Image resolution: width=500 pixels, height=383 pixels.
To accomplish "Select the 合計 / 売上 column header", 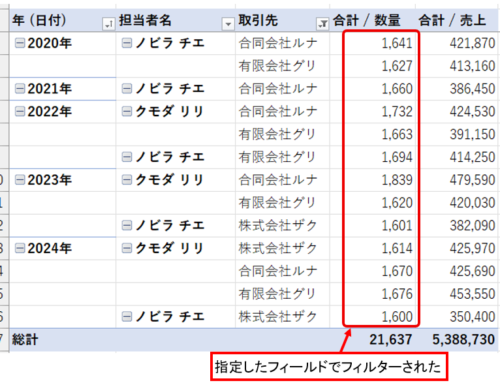I will [x=452, y=21].
